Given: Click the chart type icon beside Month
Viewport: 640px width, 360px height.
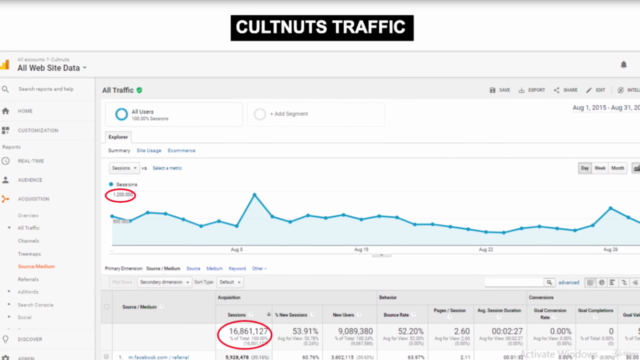Looking at the screenshot, I should [x=636, y=168].
